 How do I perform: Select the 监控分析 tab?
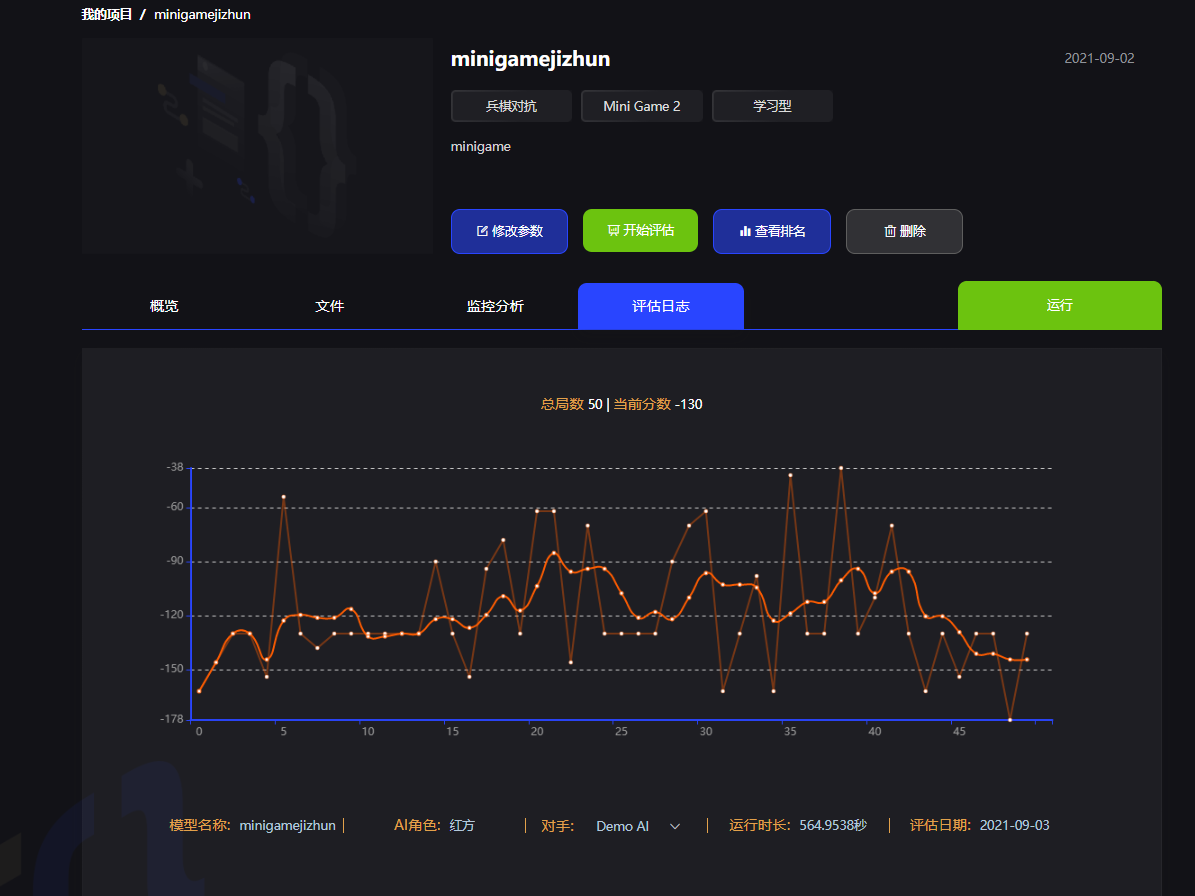(x=495, y=306)
